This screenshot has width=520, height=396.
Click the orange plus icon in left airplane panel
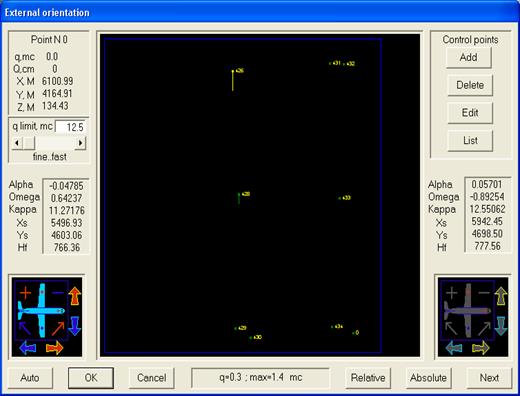(25, 293)
